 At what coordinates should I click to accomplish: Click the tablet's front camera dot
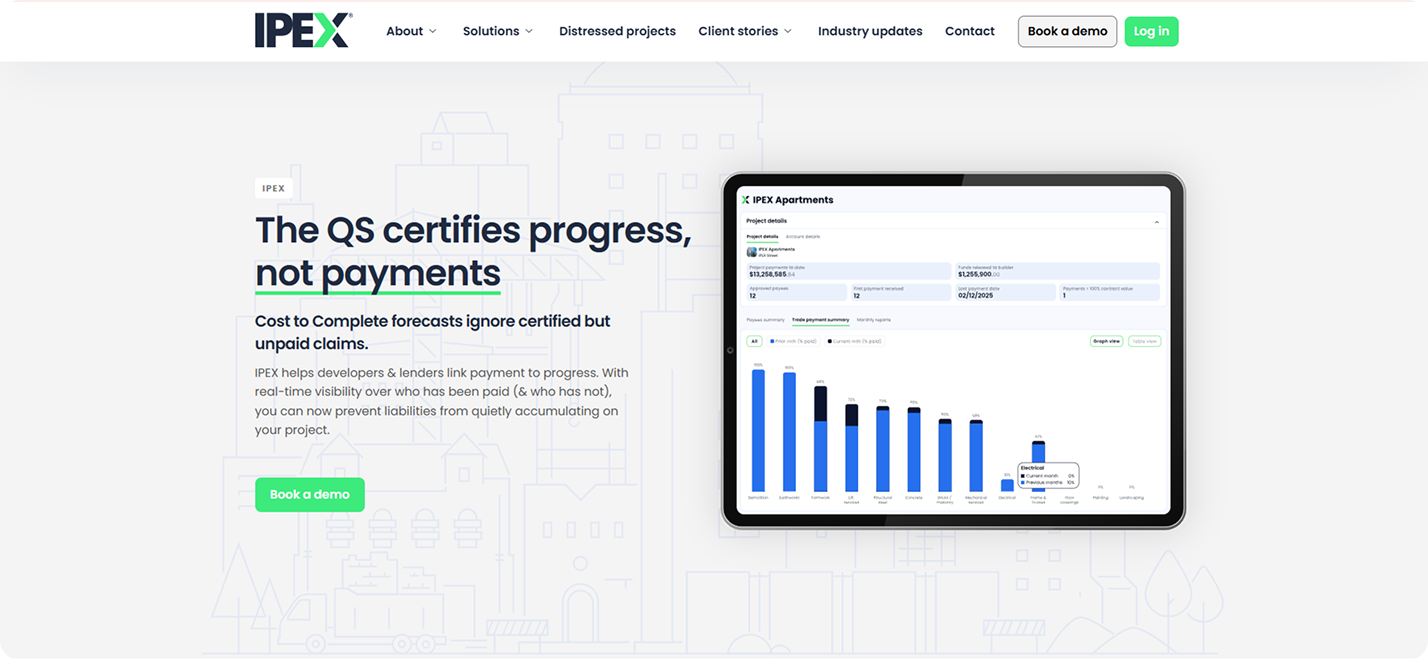coord(729,349)
